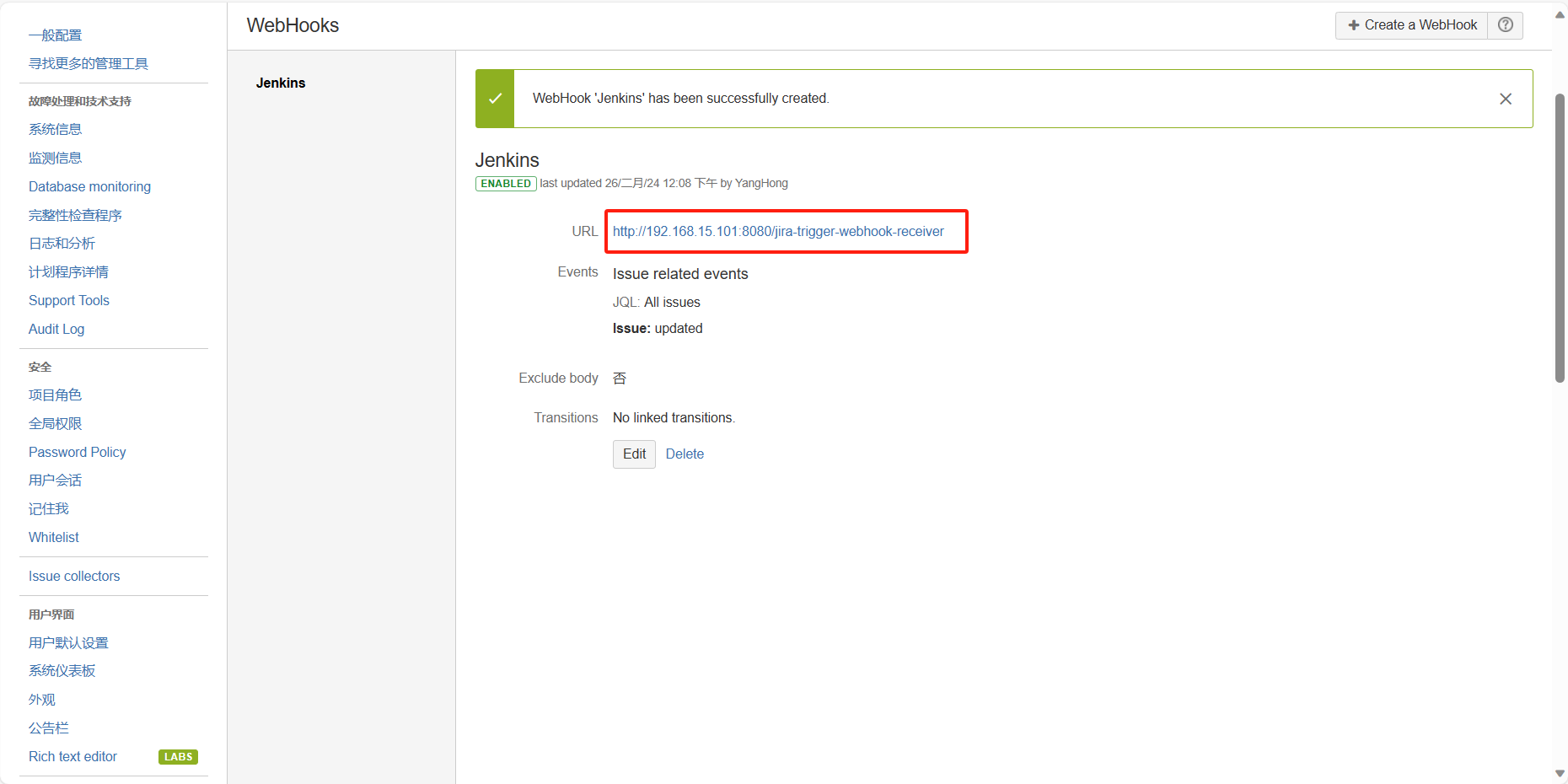
Task: Click the WebHooks page title
Action: pos(293,25)
